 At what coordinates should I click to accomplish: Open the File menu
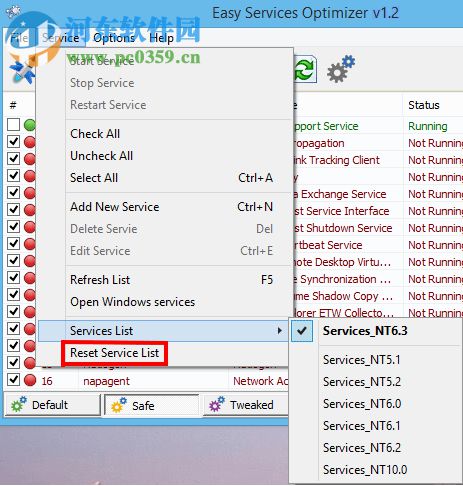19,38
